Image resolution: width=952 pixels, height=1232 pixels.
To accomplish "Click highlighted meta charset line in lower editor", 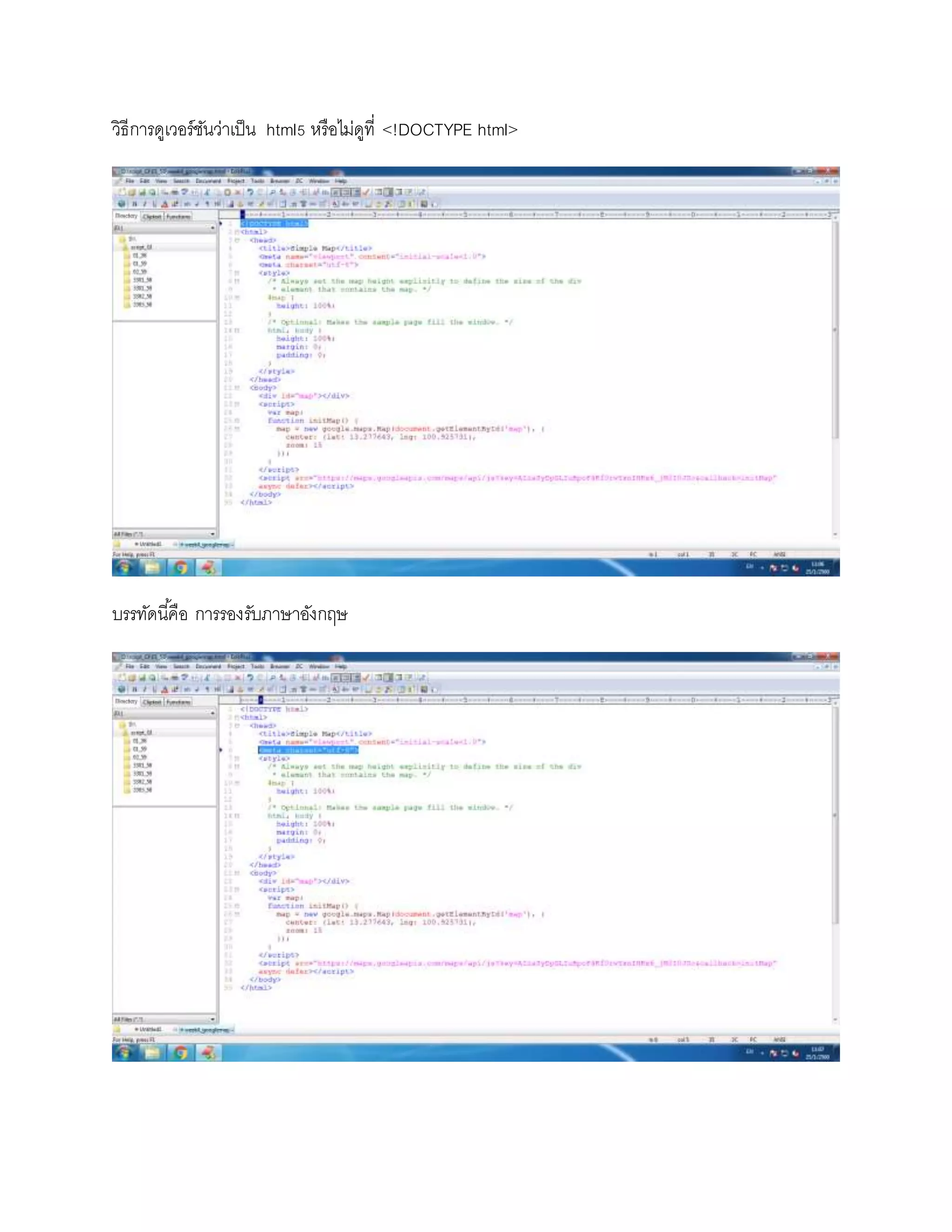I will point(308,750).
